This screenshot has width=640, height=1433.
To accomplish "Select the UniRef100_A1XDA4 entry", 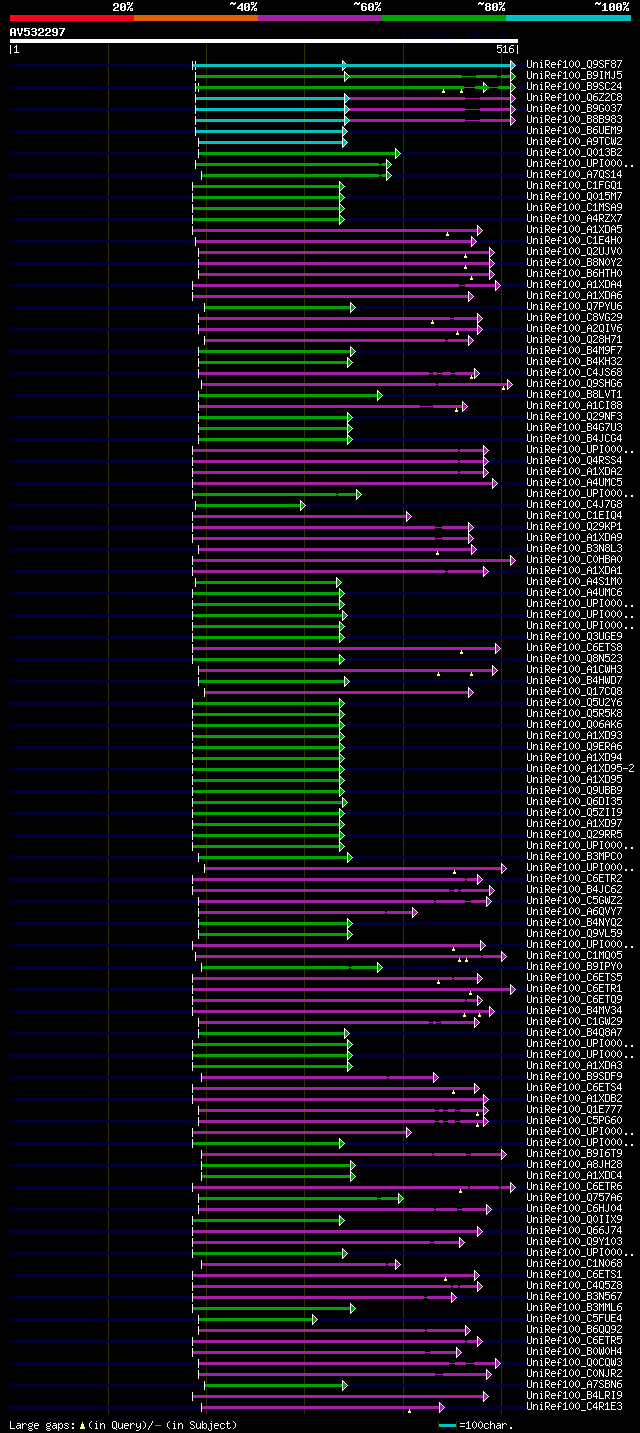I will pos(574,285).
